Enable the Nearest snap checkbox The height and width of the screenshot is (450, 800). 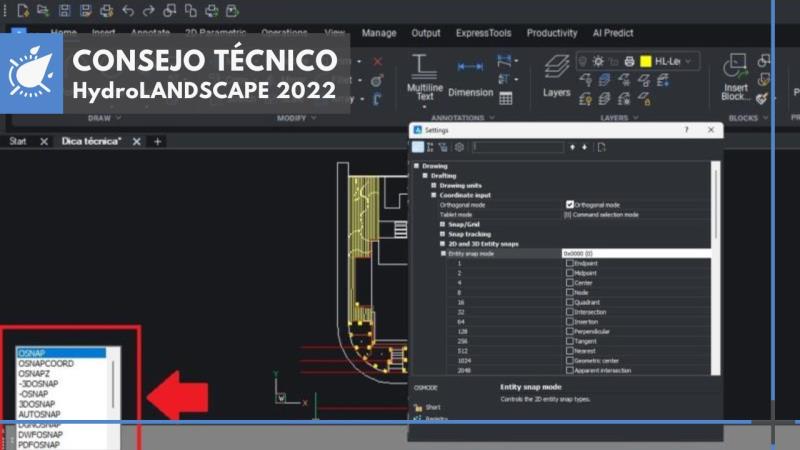[570, 351]
